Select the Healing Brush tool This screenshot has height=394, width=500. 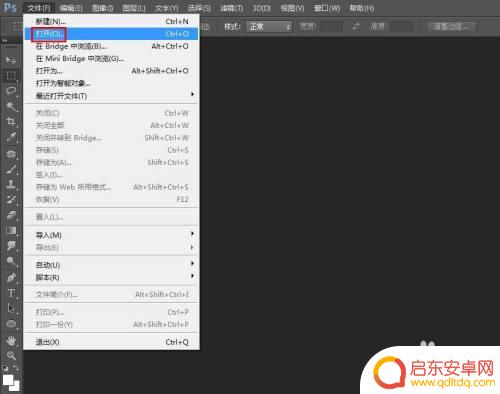click(x=11, y=154)
